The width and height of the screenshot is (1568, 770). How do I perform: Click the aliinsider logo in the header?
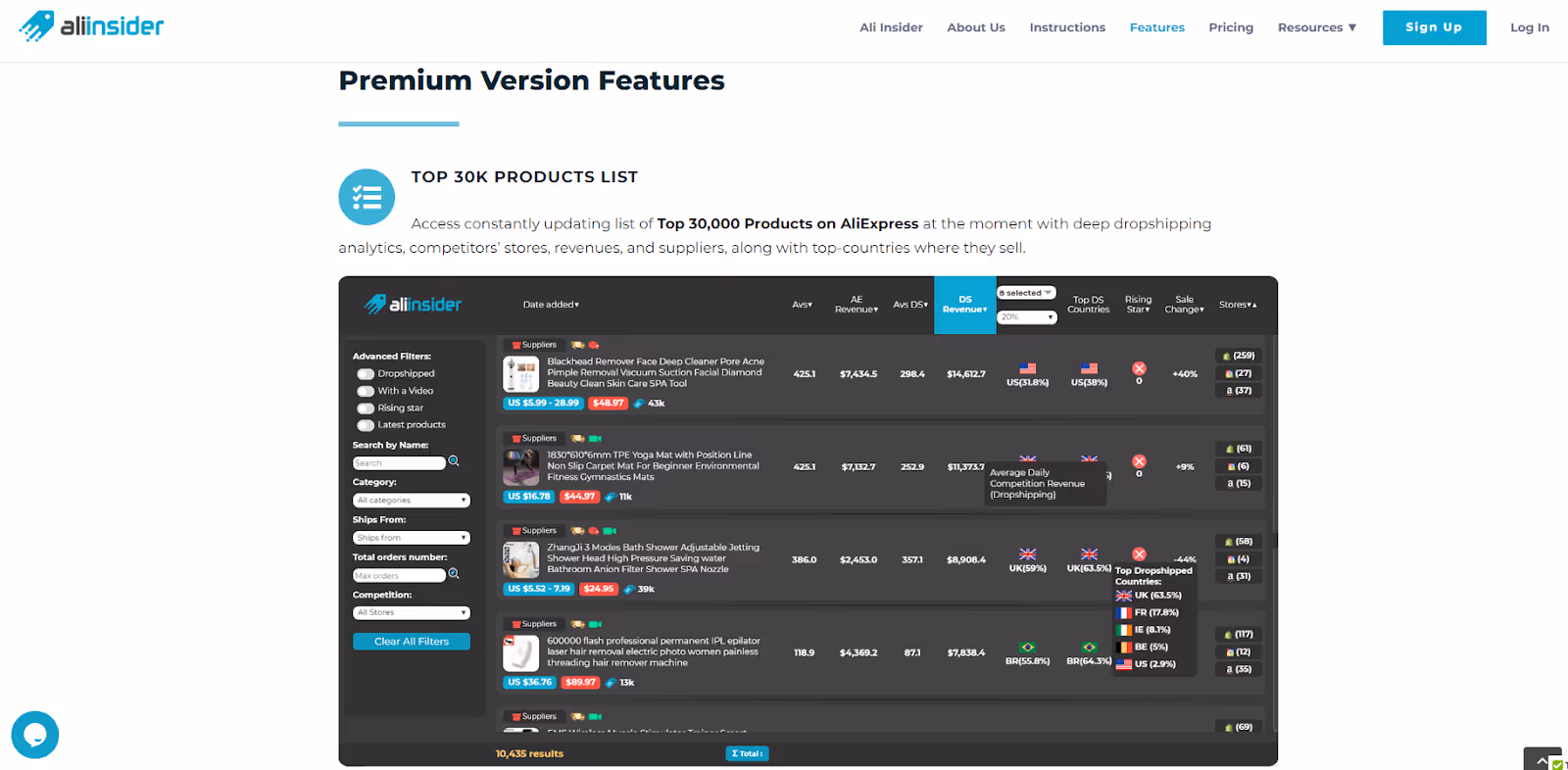(91, 26)
